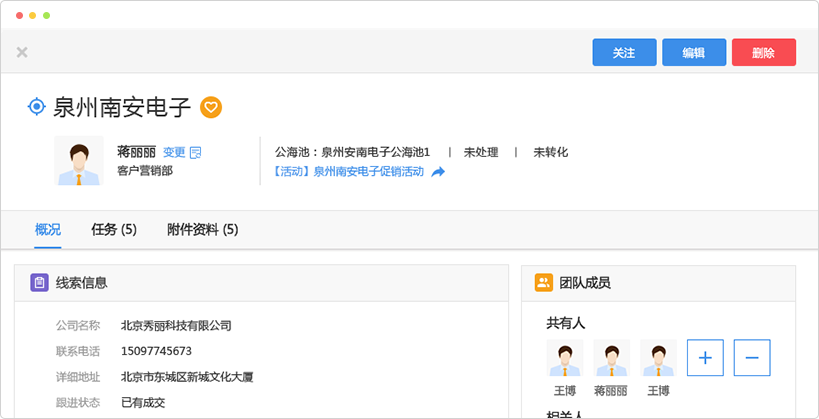The height and width of the screenshot is (419, 819).
Task: Close the panel with the gray X
Action: click(x=22, y=53)
